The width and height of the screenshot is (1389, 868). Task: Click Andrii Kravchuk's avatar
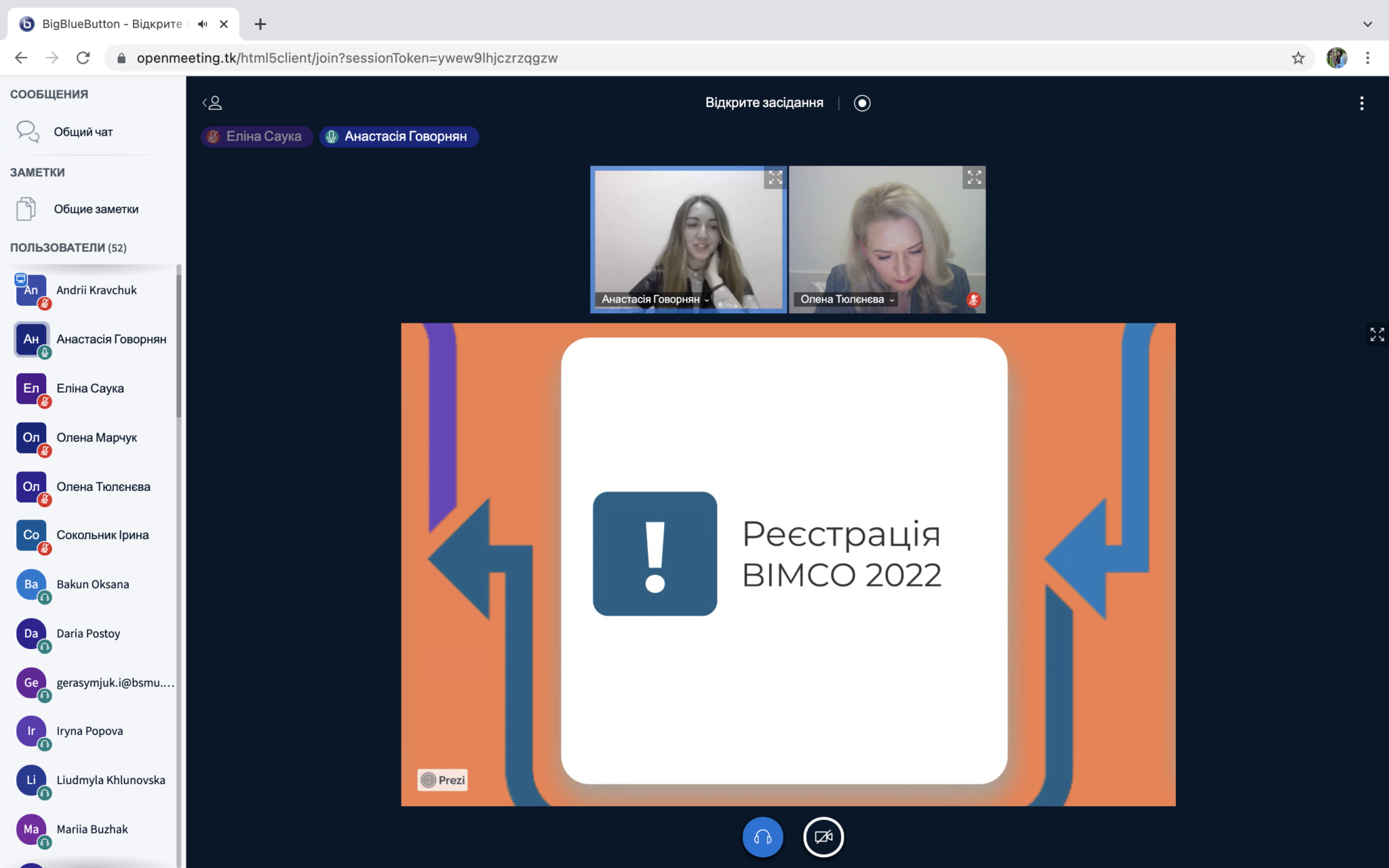(x=31, y=290)
